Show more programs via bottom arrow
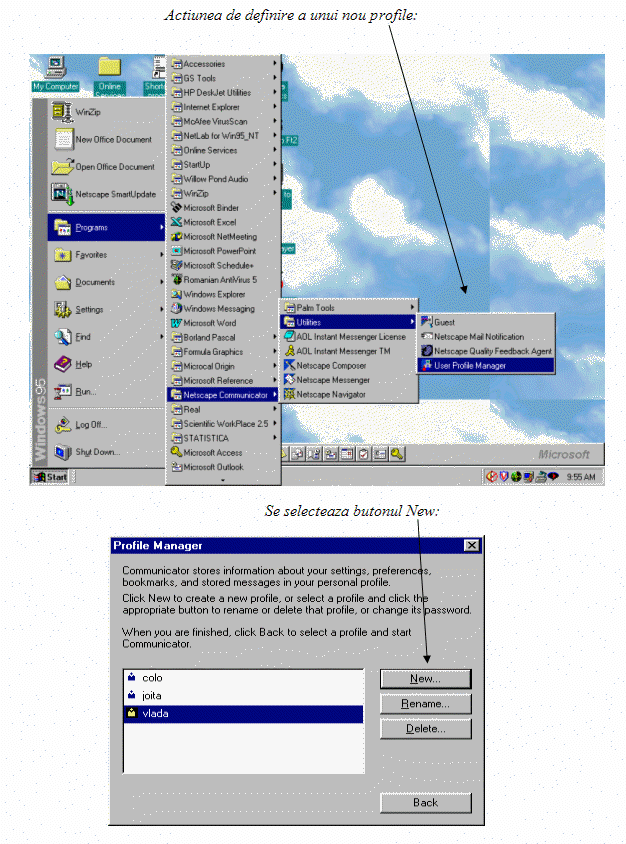The image size is (626, 844). (x=223, y=480)
